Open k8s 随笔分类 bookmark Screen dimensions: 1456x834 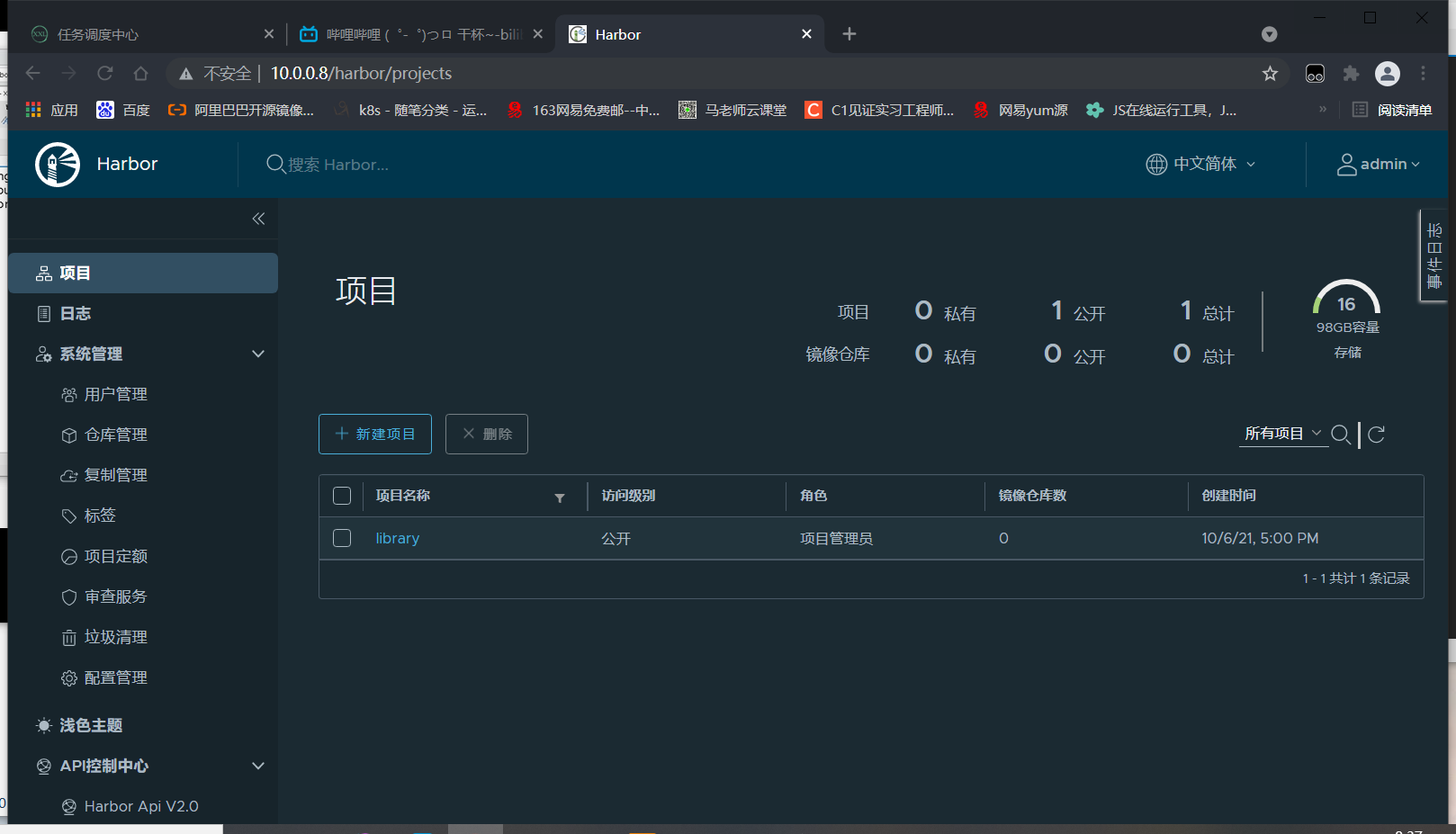[x=411, y=110]
